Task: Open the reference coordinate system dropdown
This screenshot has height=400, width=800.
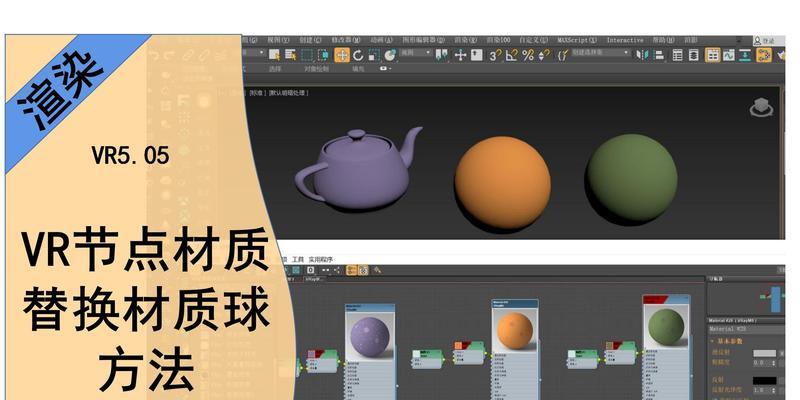Action: [415, 53]
